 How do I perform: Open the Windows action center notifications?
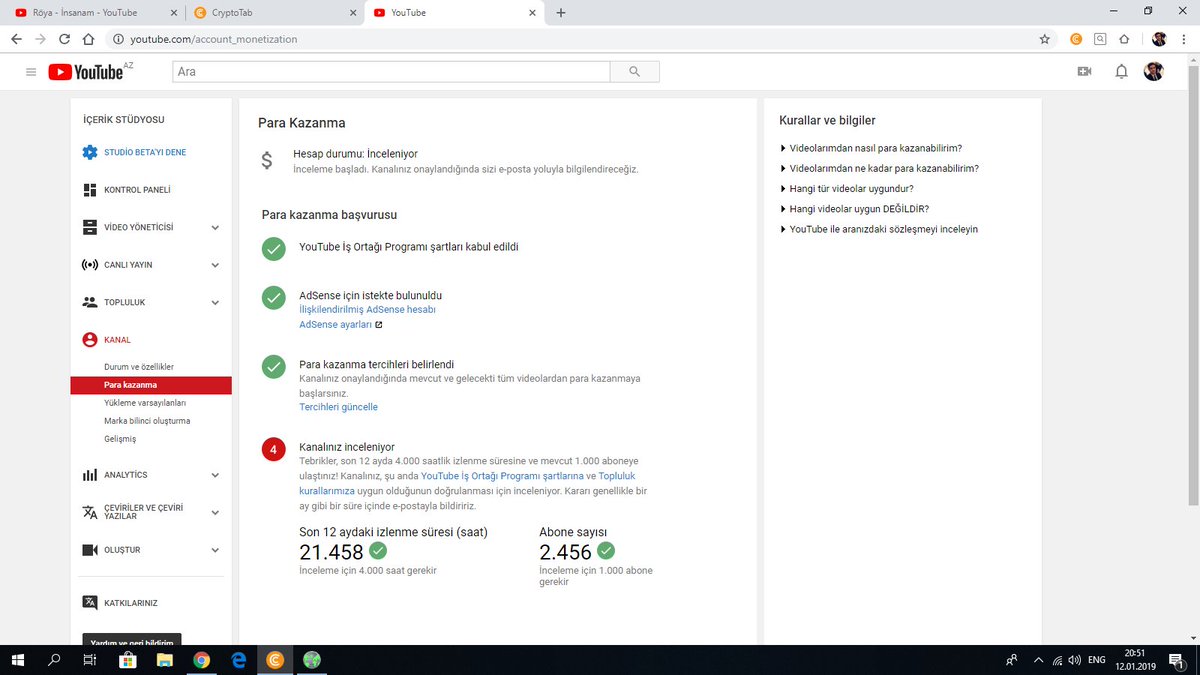coord(1177,660)
